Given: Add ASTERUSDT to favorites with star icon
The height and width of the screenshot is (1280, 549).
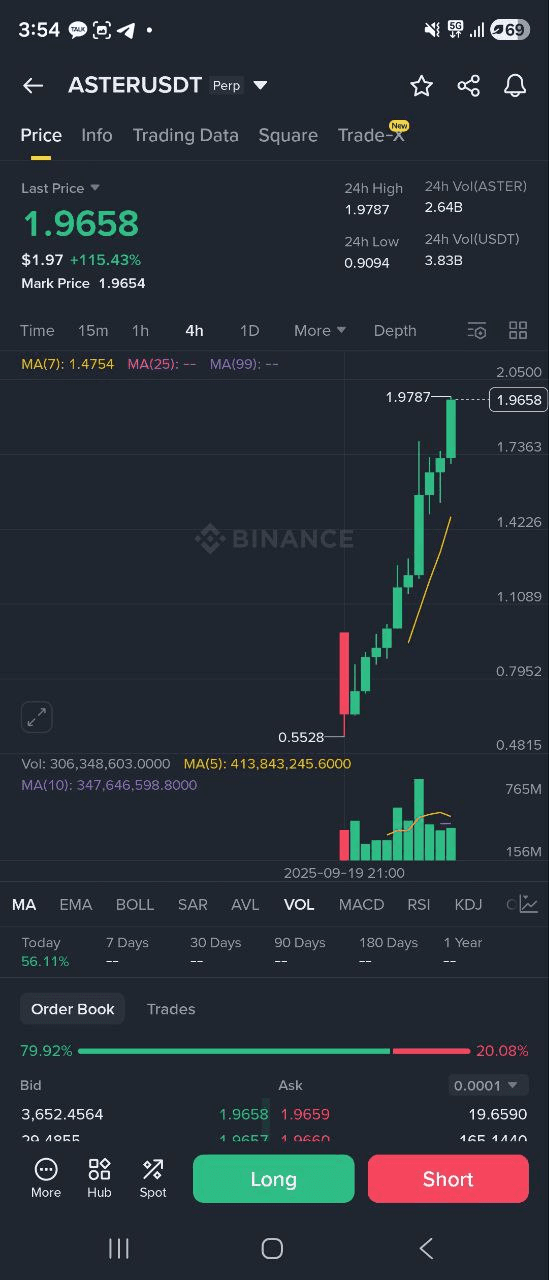Looking at the screenshot, I should 422,86.
